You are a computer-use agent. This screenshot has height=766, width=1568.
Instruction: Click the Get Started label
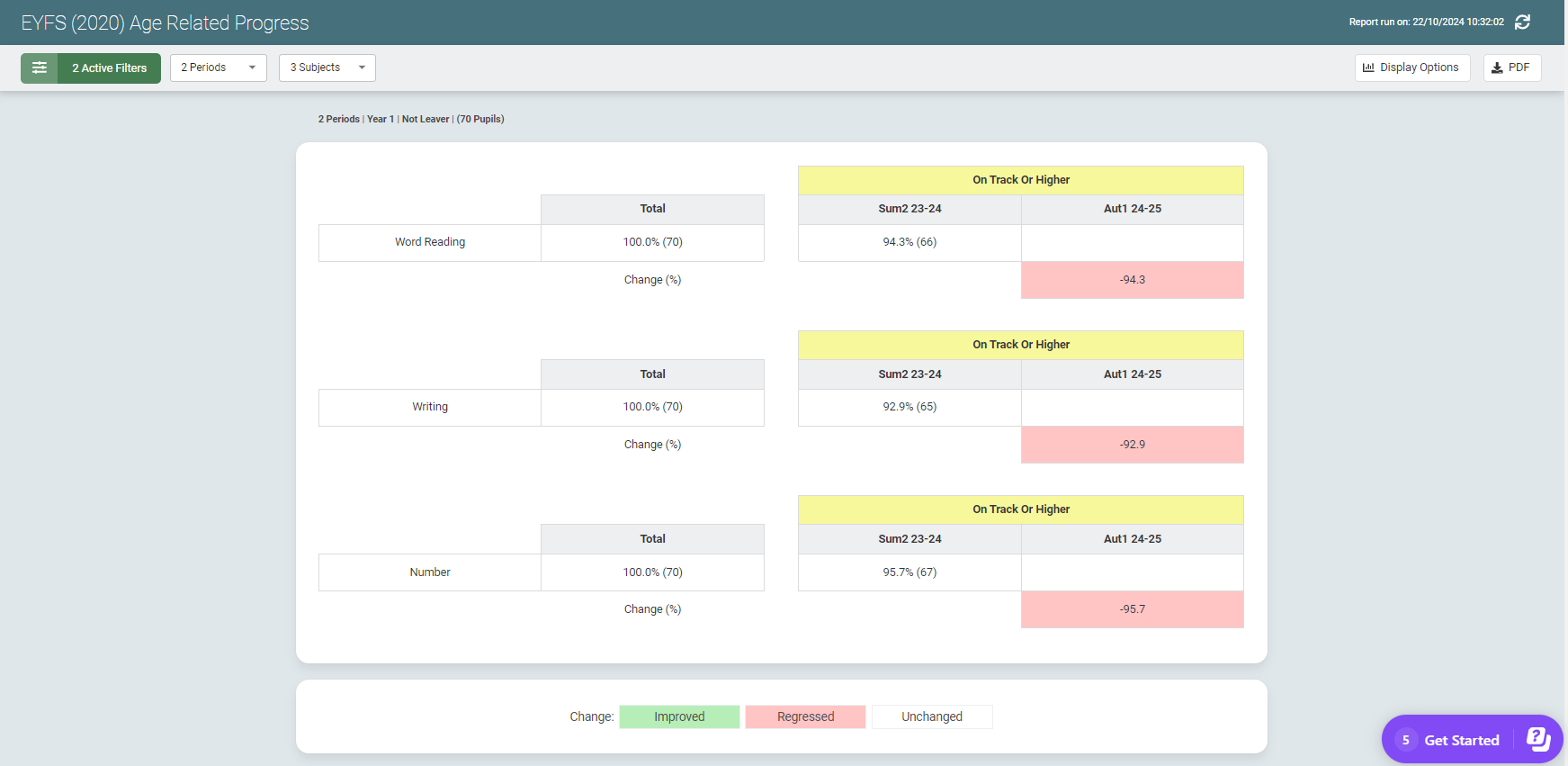coord(1461,740)
